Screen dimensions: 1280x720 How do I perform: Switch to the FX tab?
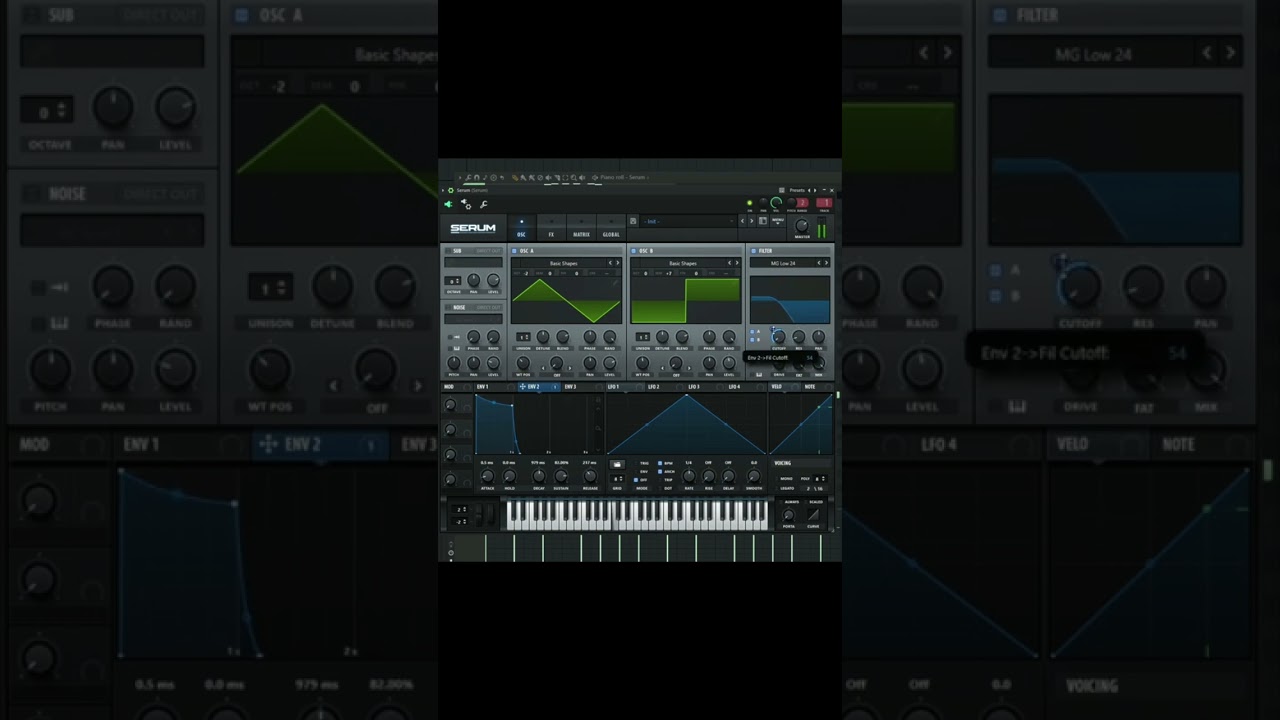pyautogui.click(x=551, y=226)
